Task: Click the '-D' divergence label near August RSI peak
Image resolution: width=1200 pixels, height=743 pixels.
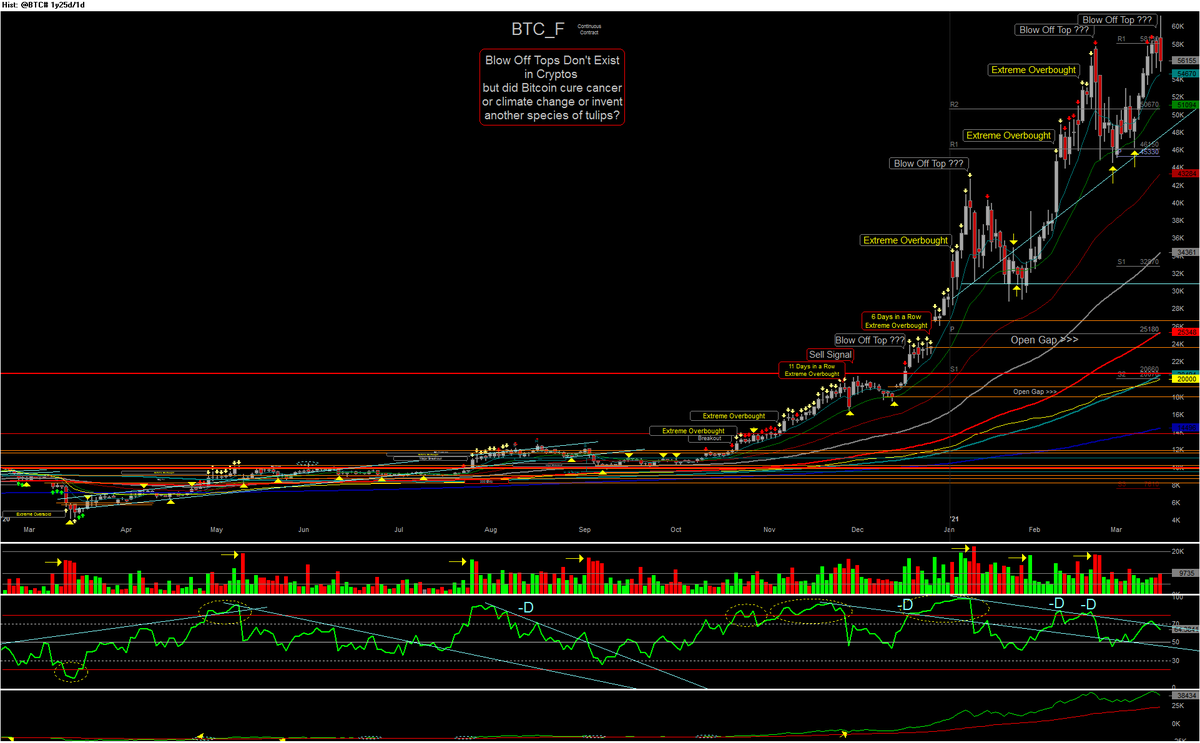Action: (x=526, y=608)
